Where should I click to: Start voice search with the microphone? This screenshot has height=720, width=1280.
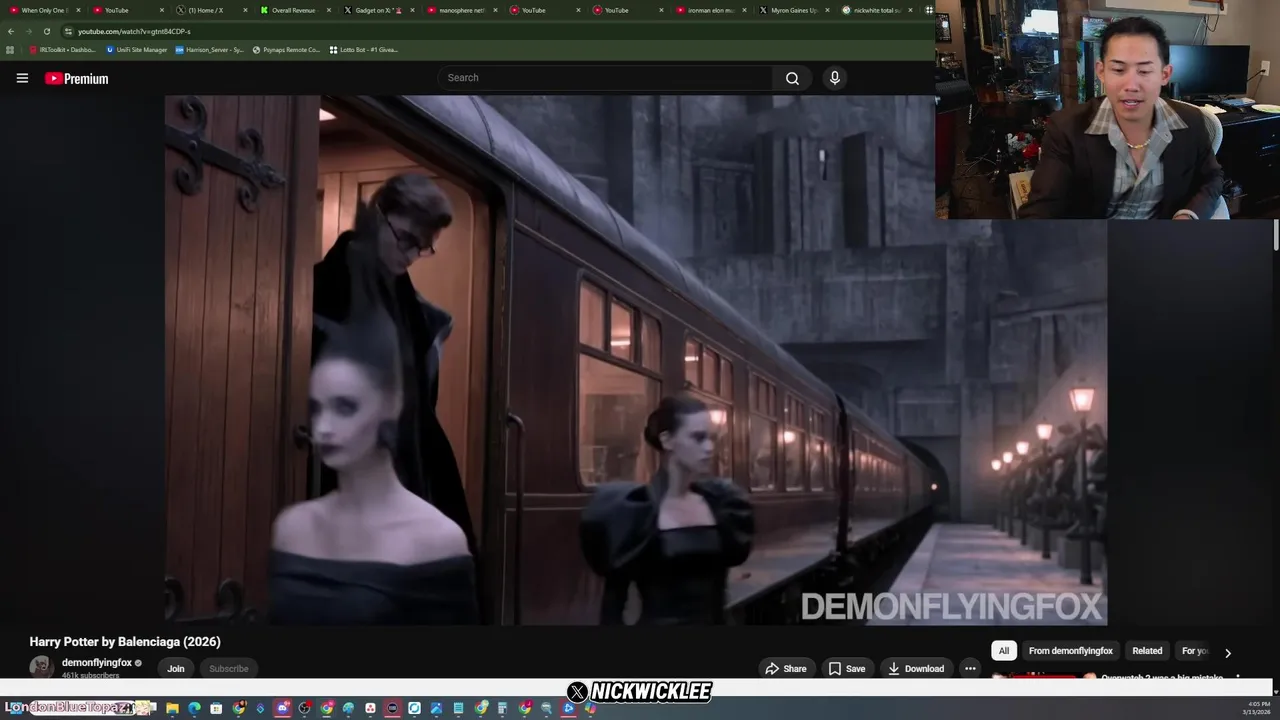tap(835, 78)
